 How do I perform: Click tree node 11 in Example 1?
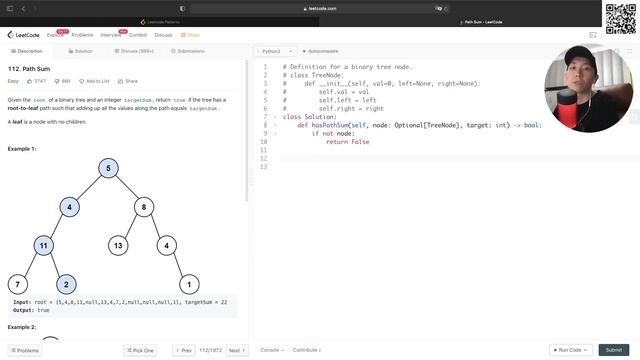tap(44, 246)
